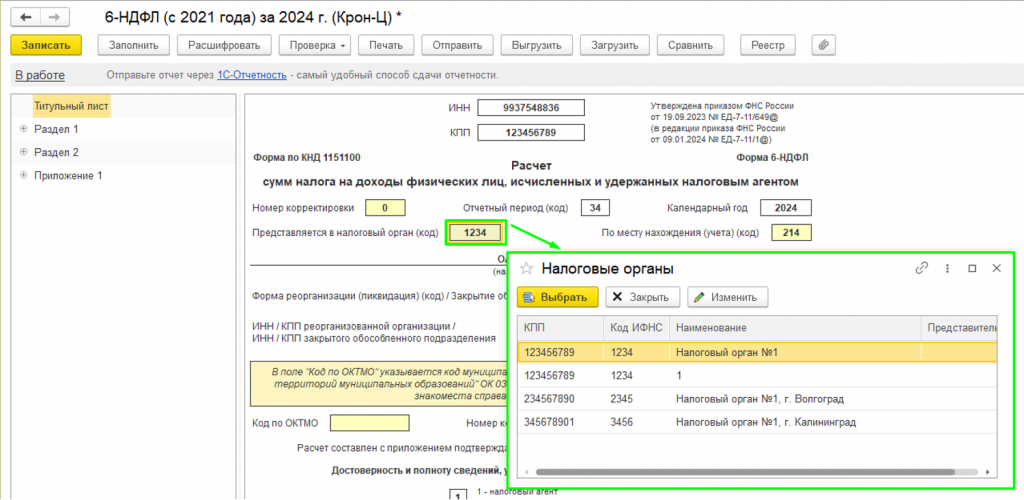The width and height of the screenshot is (1024, 500).
Task: Click the ИНН field 9937548836
Action: pos(531,108)
